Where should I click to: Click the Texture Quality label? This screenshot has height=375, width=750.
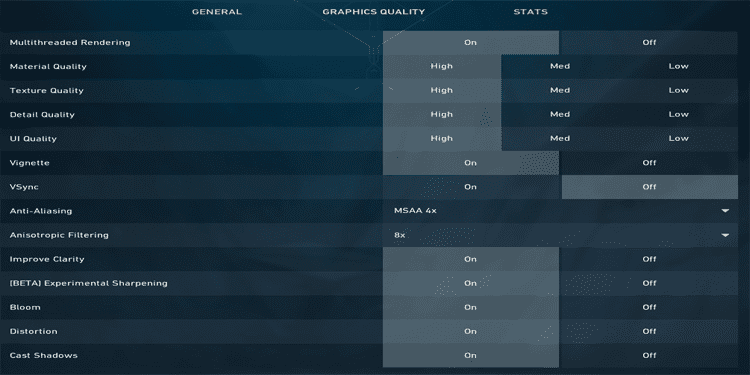tap(47, 90)
